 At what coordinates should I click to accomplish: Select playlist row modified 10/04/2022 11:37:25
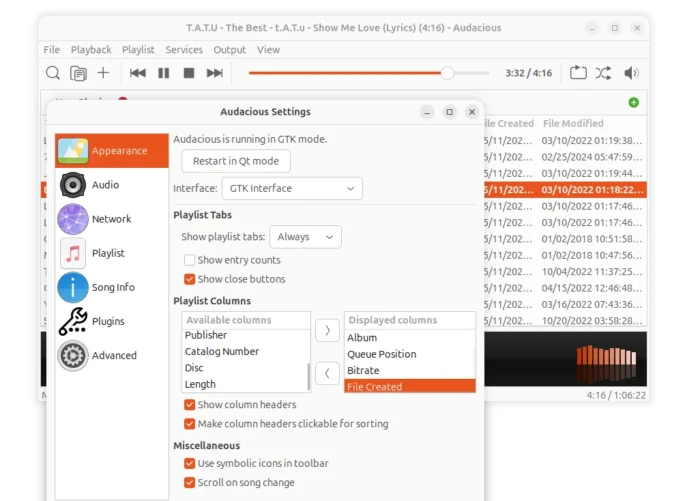pos(565,272)
